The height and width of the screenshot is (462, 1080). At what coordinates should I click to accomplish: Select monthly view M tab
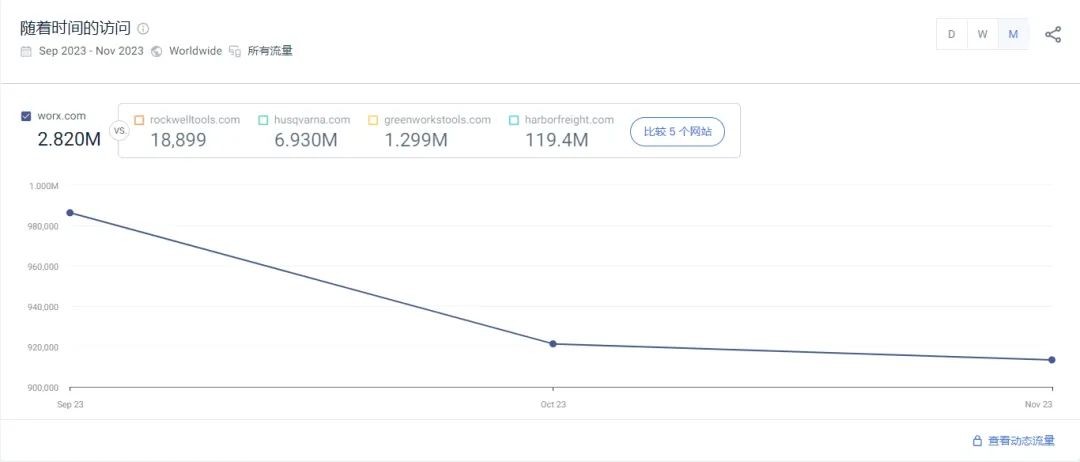tap(1013, 34)
